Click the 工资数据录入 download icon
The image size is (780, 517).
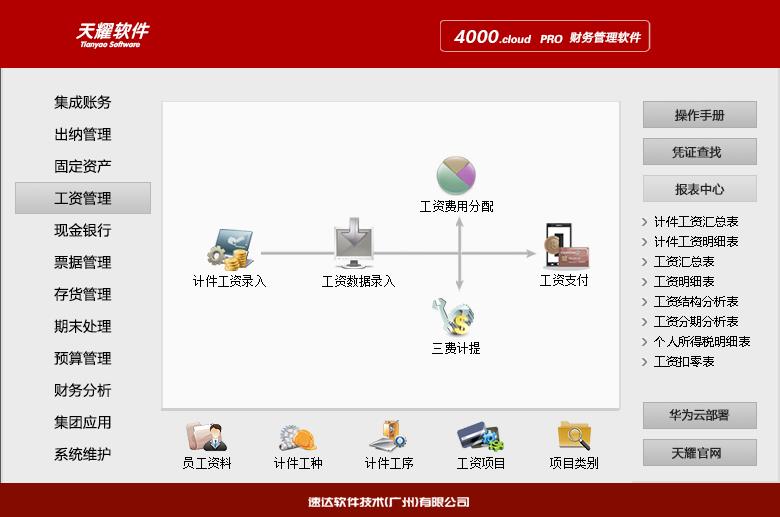click(x=357, y=243)
